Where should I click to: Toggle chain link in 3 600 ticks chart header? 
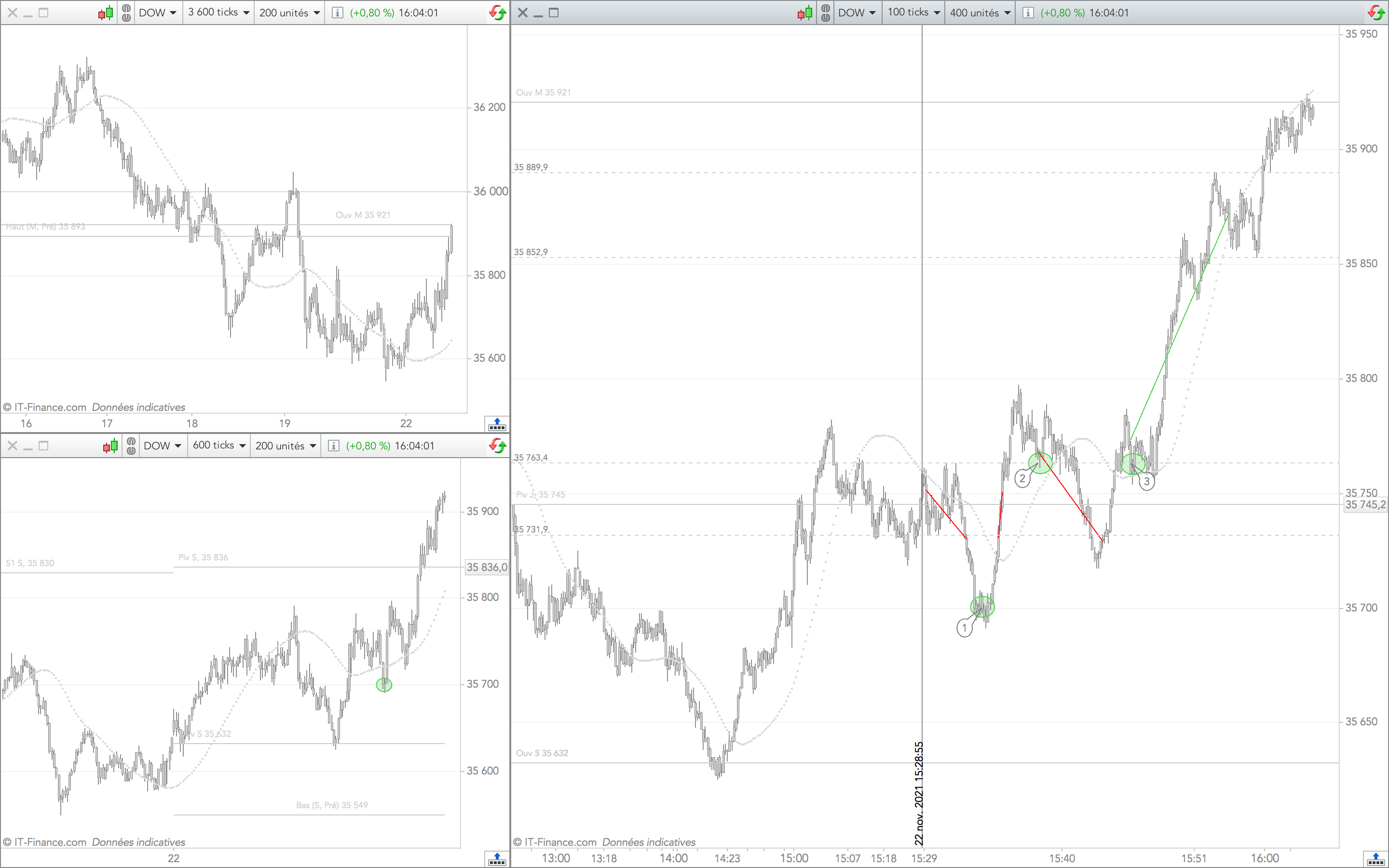[x=126, y=13]
